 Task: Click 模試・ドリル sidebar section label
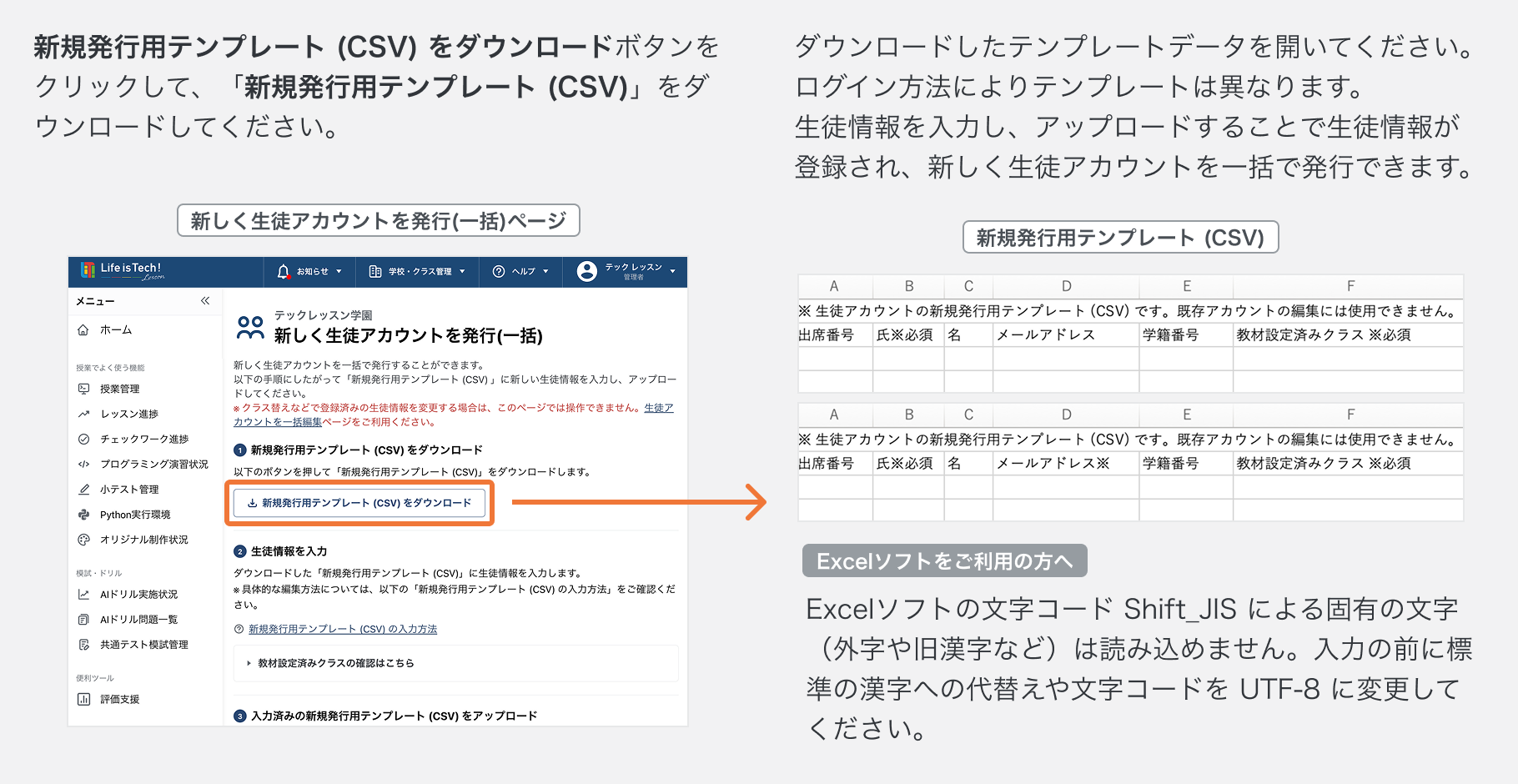98,573
